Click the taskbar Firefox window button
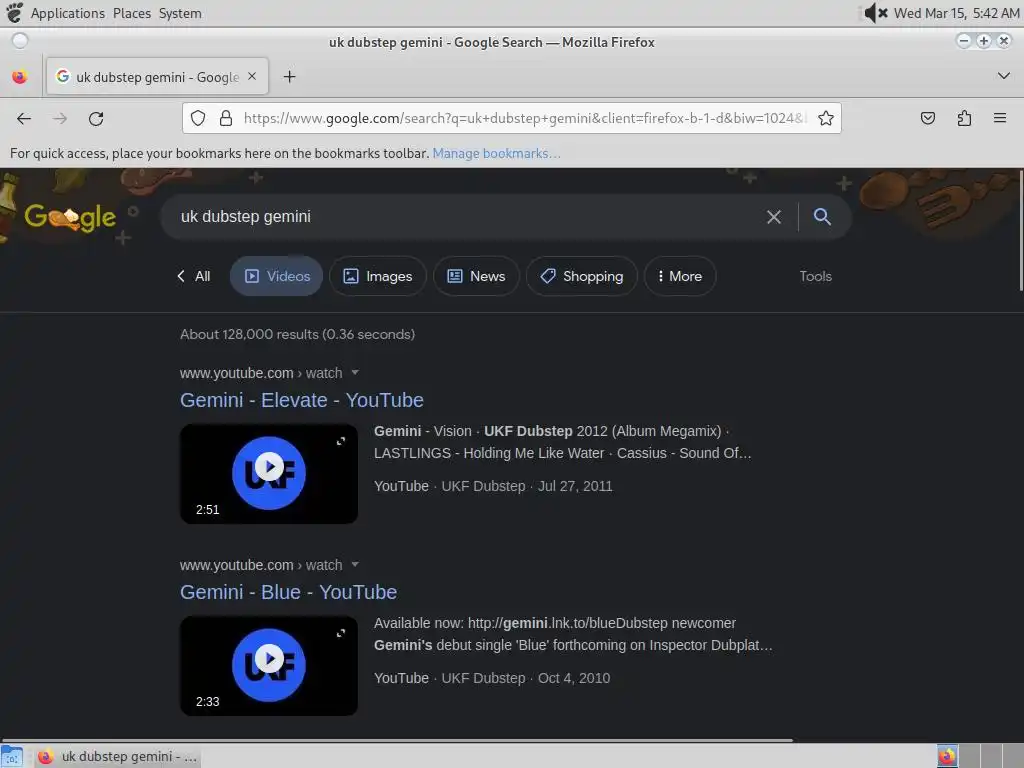Image resolution: width=1024 pixels, height=768 pixels. [116, 756]
